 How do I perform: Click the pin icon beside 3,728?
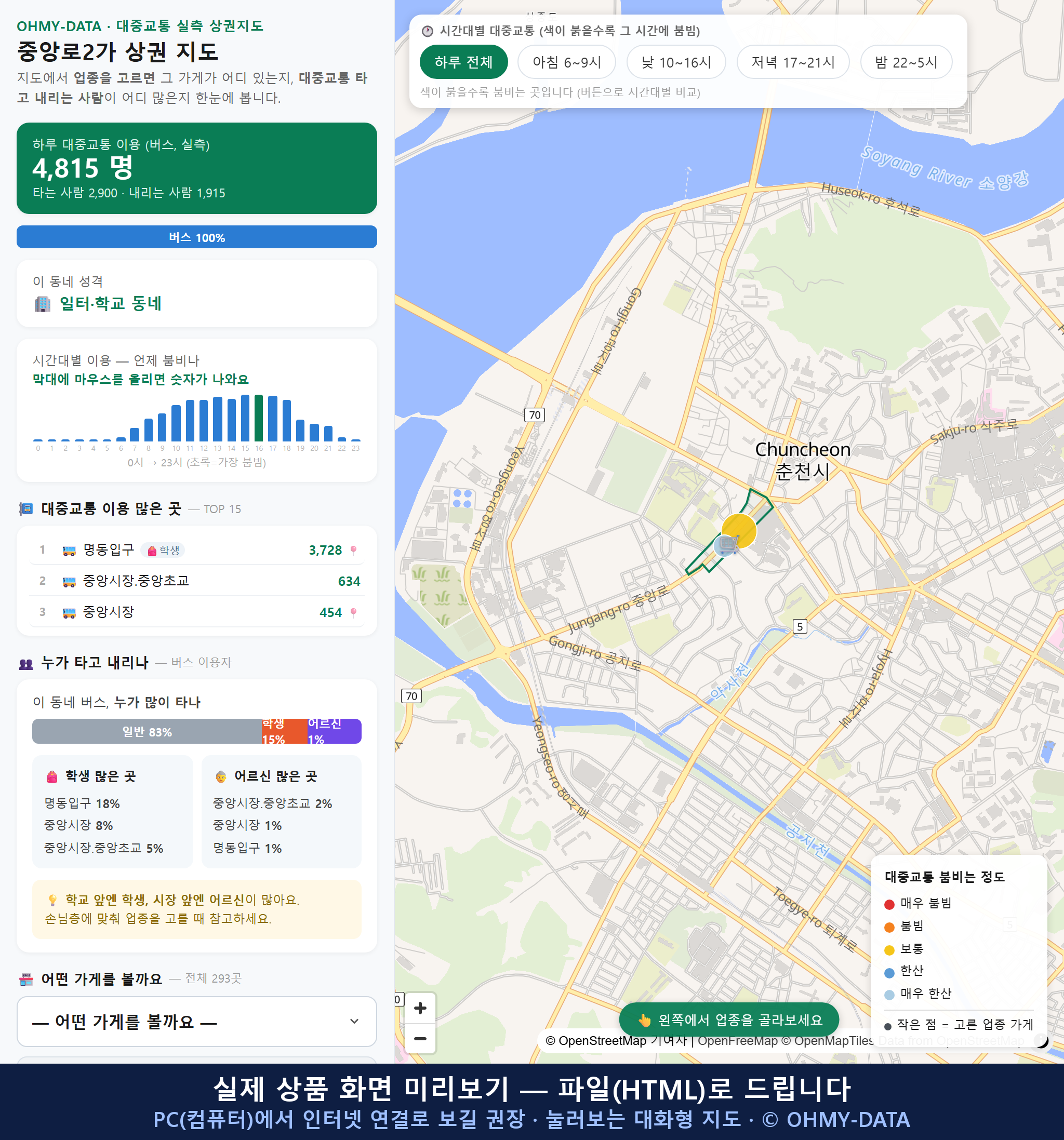353,551
